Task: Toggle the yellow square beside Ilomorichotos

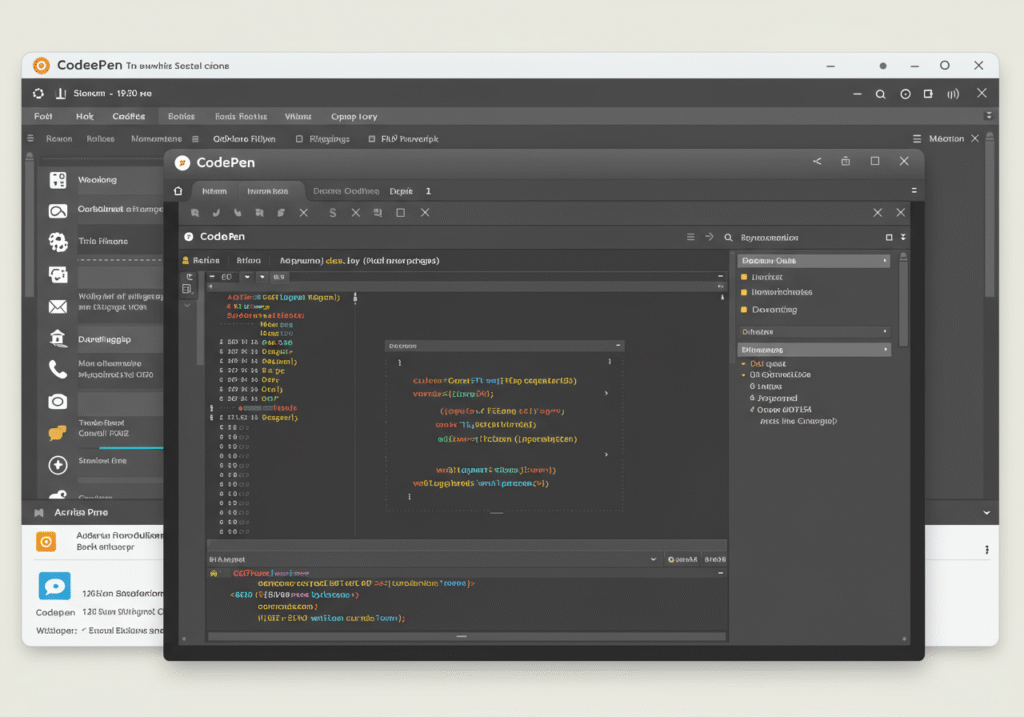Action: point(744,293)
